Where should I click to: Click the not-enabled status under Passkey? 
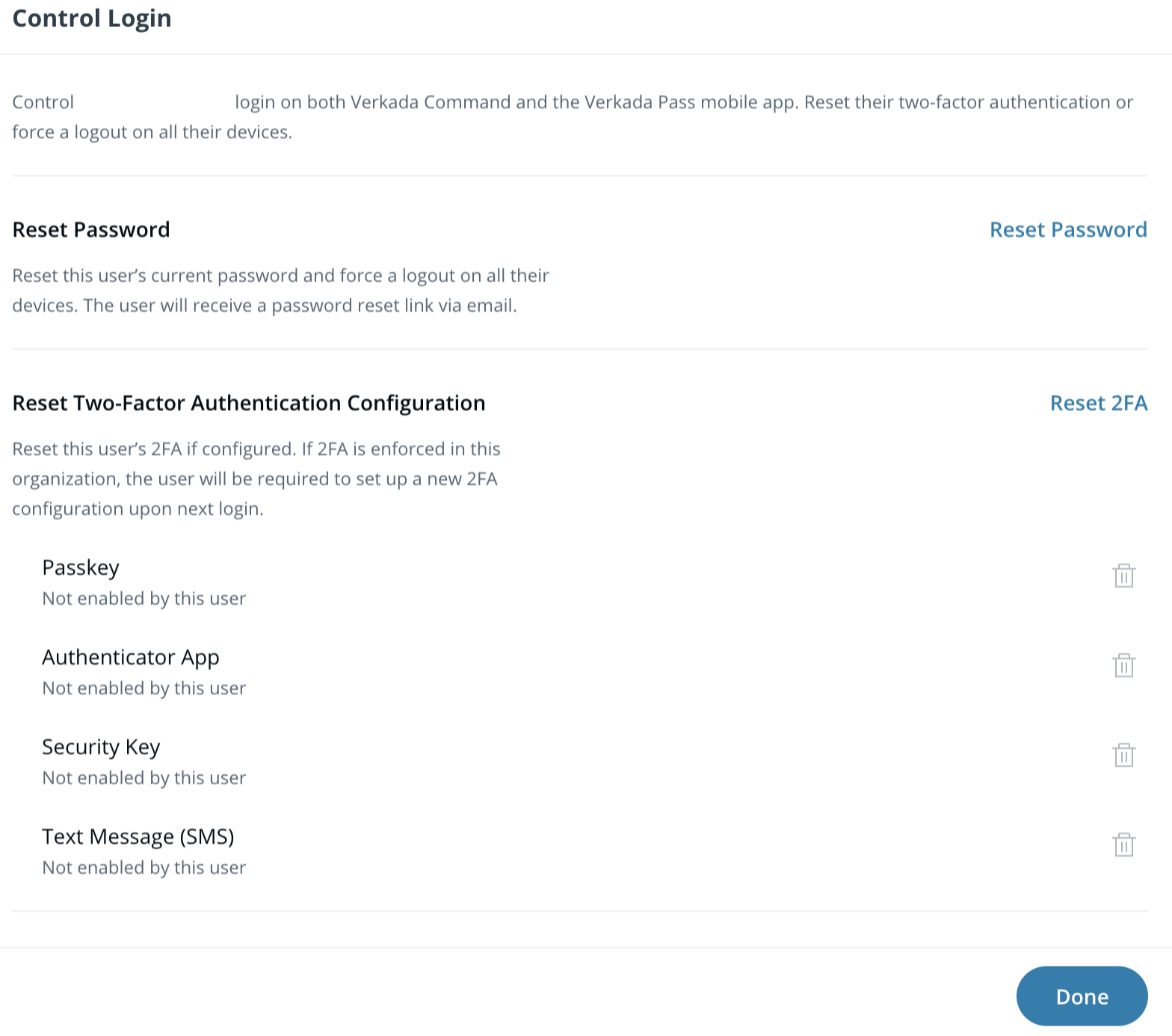pos(144,599)
